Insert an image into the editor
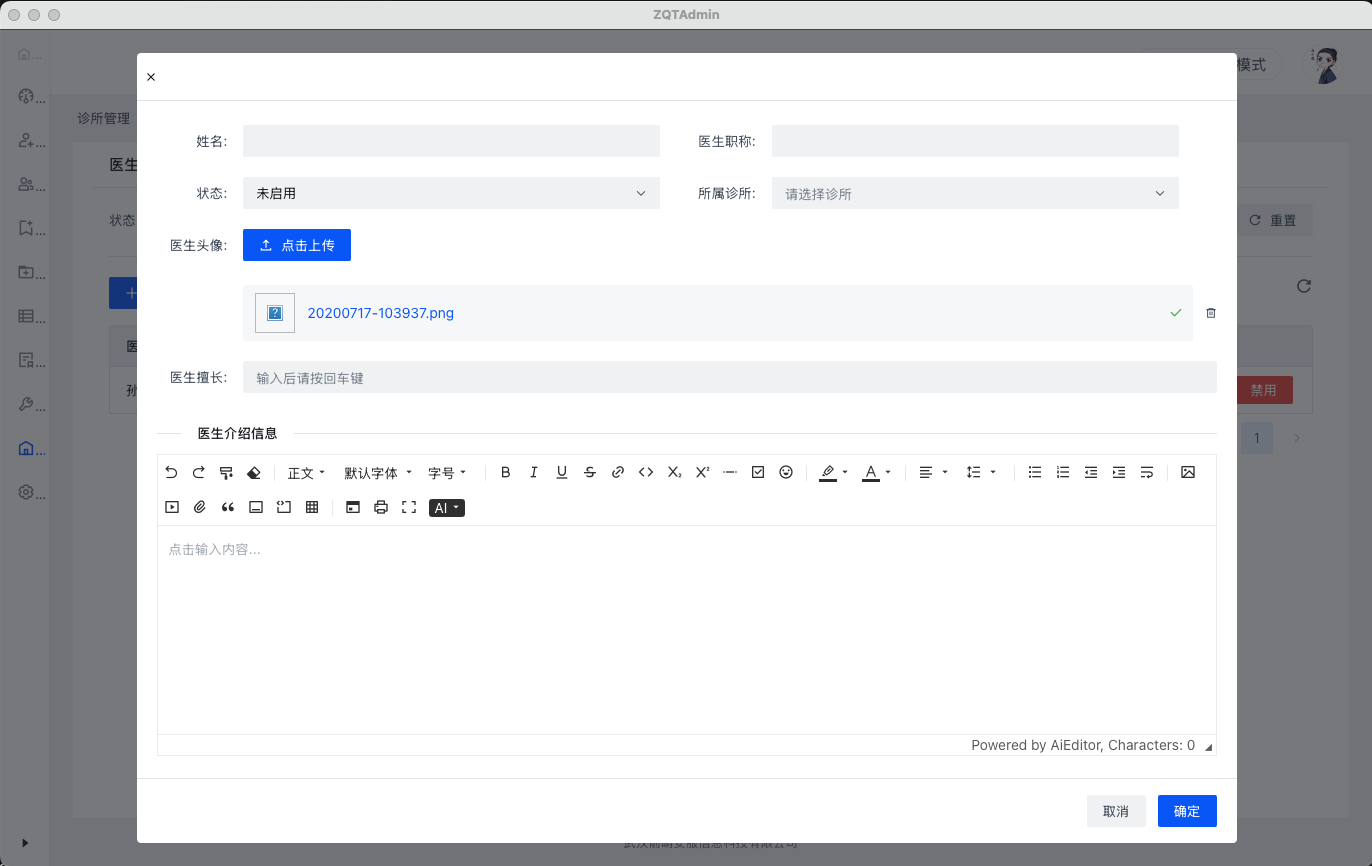Image resolution: width=1372 pixels, height=866 pixels. click(1188, 472)
